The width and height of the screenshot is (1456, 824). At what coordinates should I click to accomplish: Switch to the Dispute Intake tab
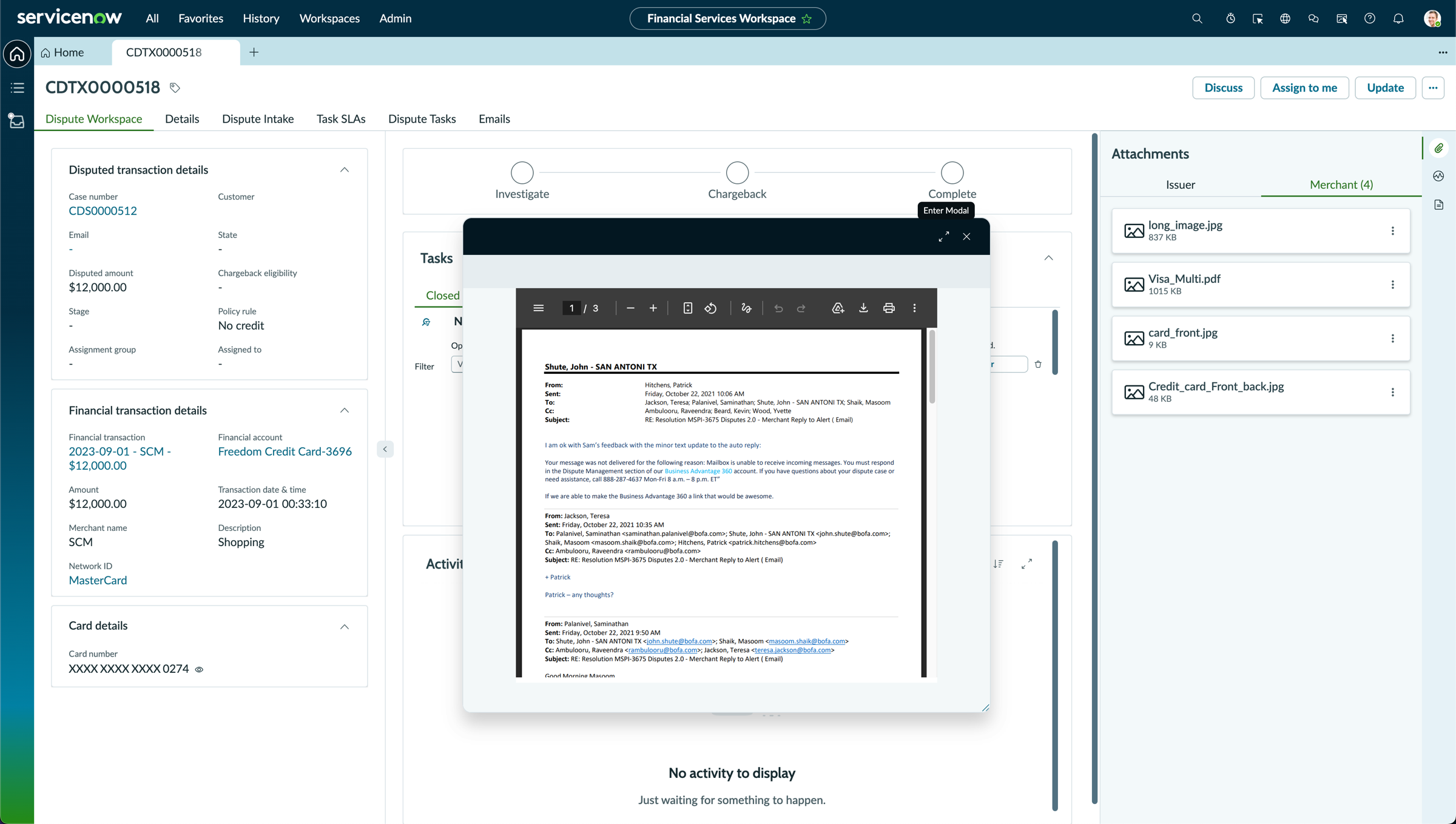(x=258, y=119)
